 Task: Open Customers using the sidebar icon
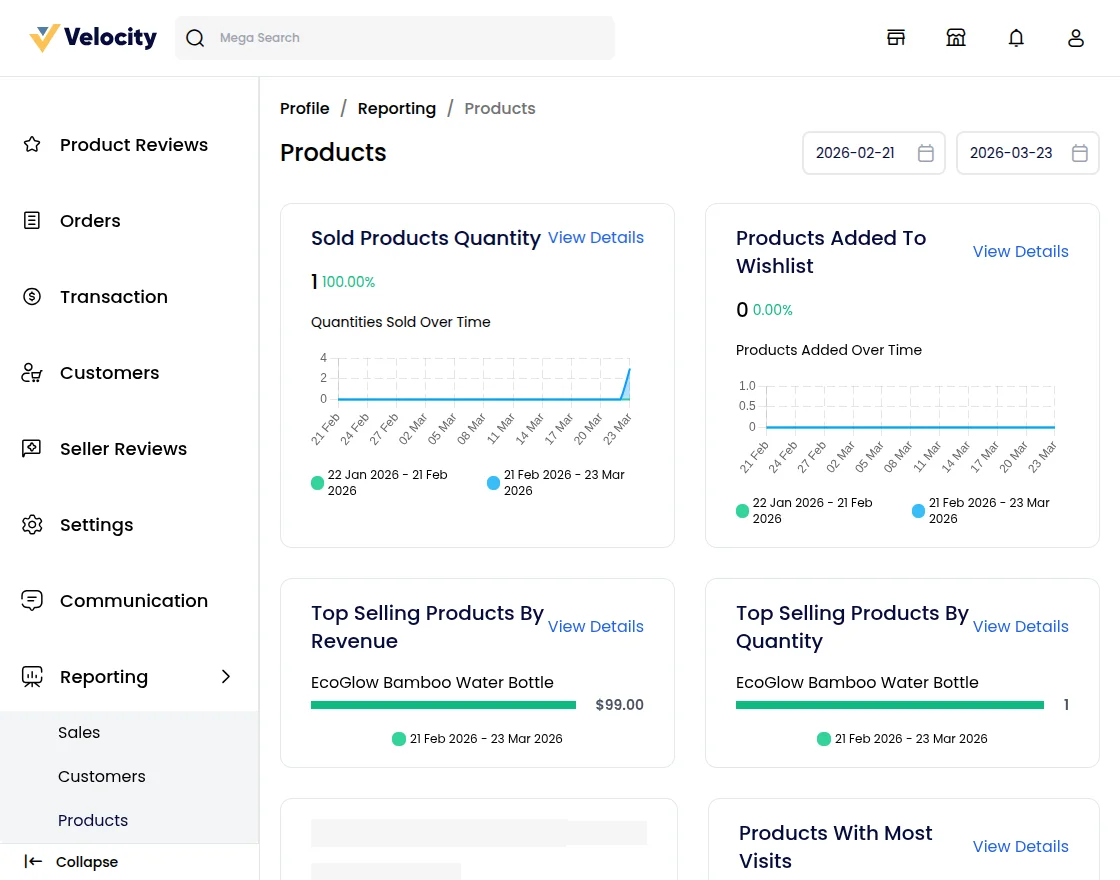pos(32,372)
